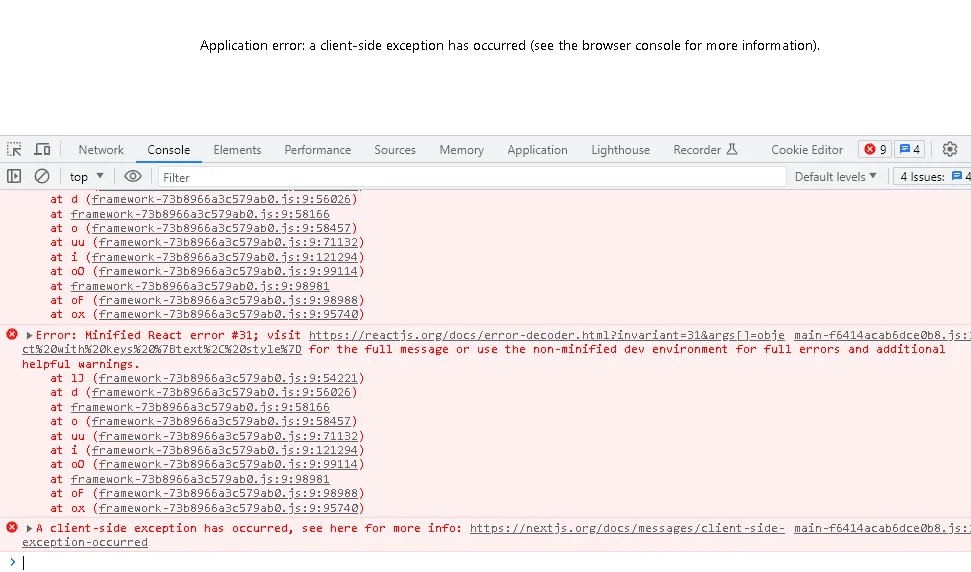Screen dimensions: 971x572
Task: Click the error icon beside Minified React error
Action: tap(12, 334)
